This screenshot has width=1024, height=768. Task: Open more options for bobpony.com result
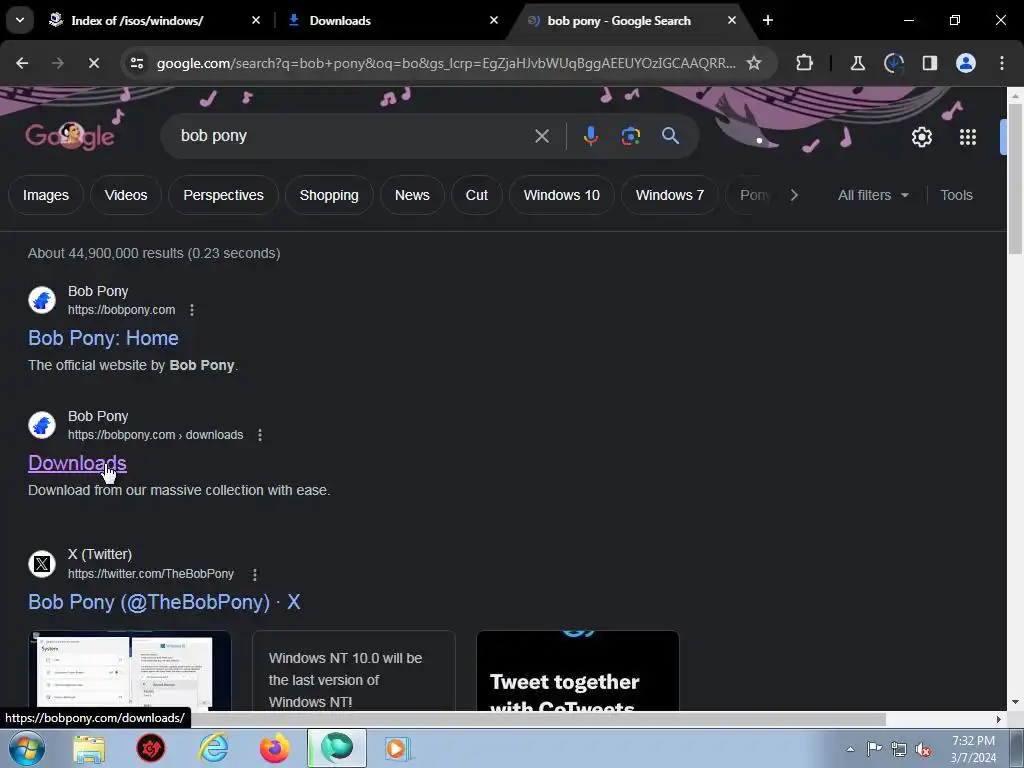[191, 310]
